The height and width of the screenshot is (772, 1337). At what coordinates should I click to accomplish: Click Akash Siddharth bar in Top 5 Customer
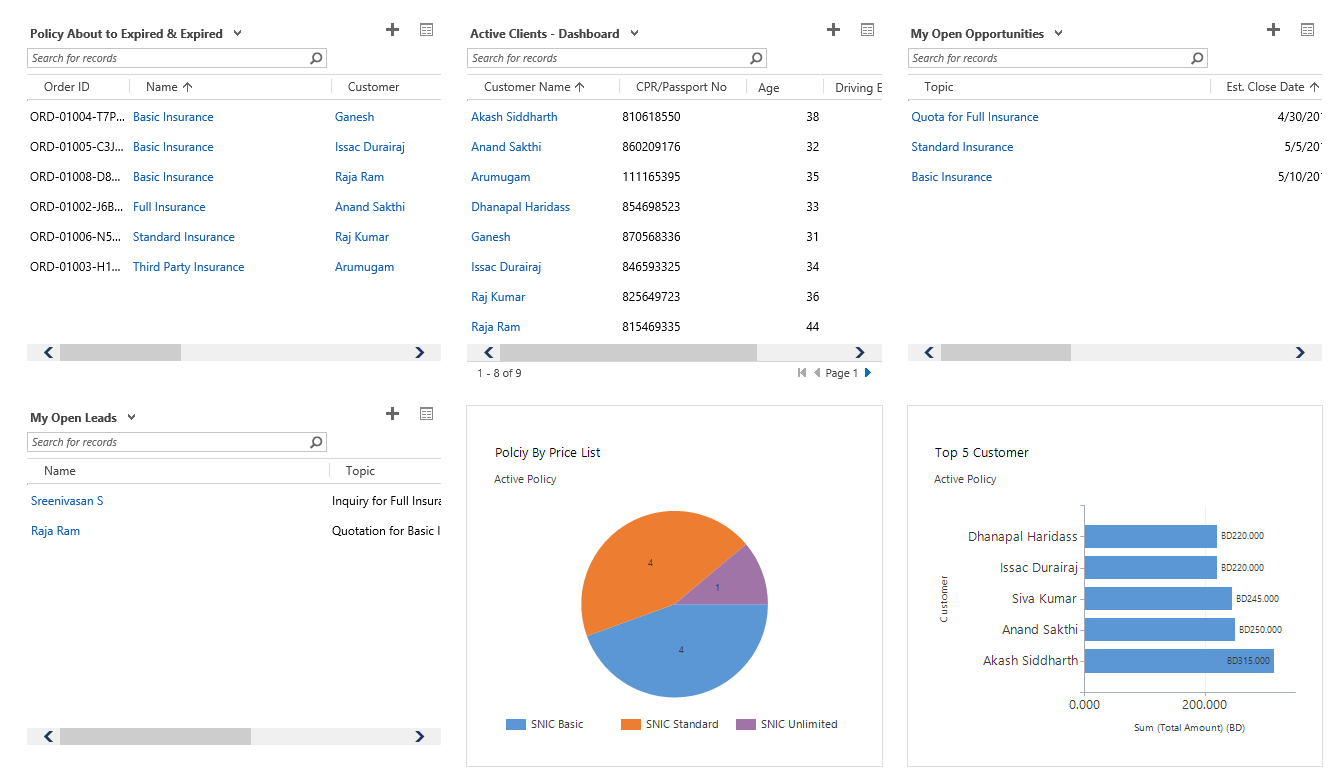pos(1178,661)
